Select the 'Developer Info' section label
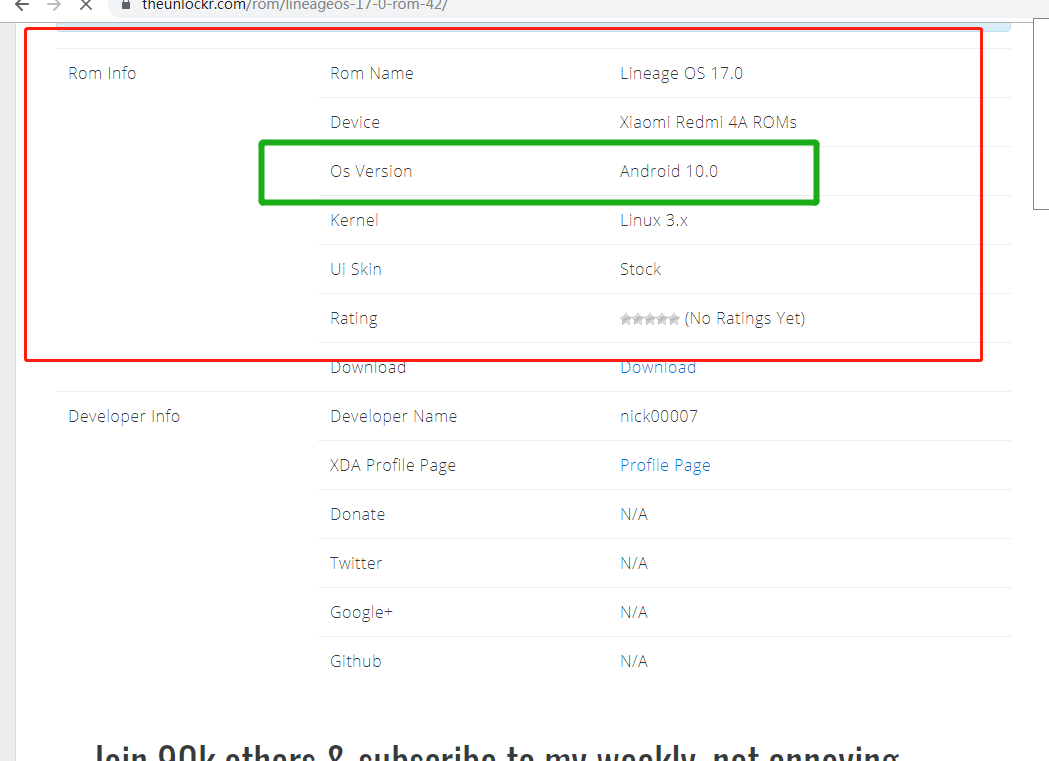1049x761 pixels. click(x=124, y=416)
